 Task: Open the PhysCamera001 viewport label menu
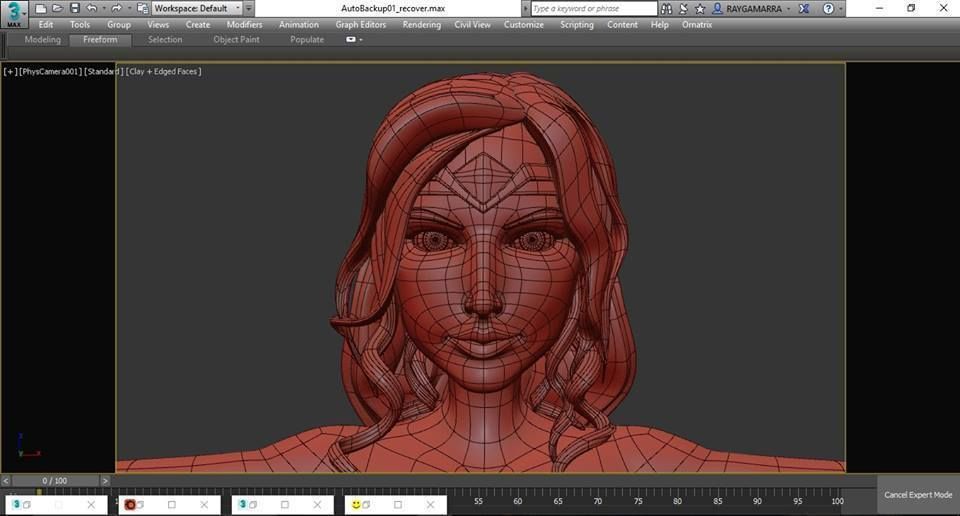[51, 72]
